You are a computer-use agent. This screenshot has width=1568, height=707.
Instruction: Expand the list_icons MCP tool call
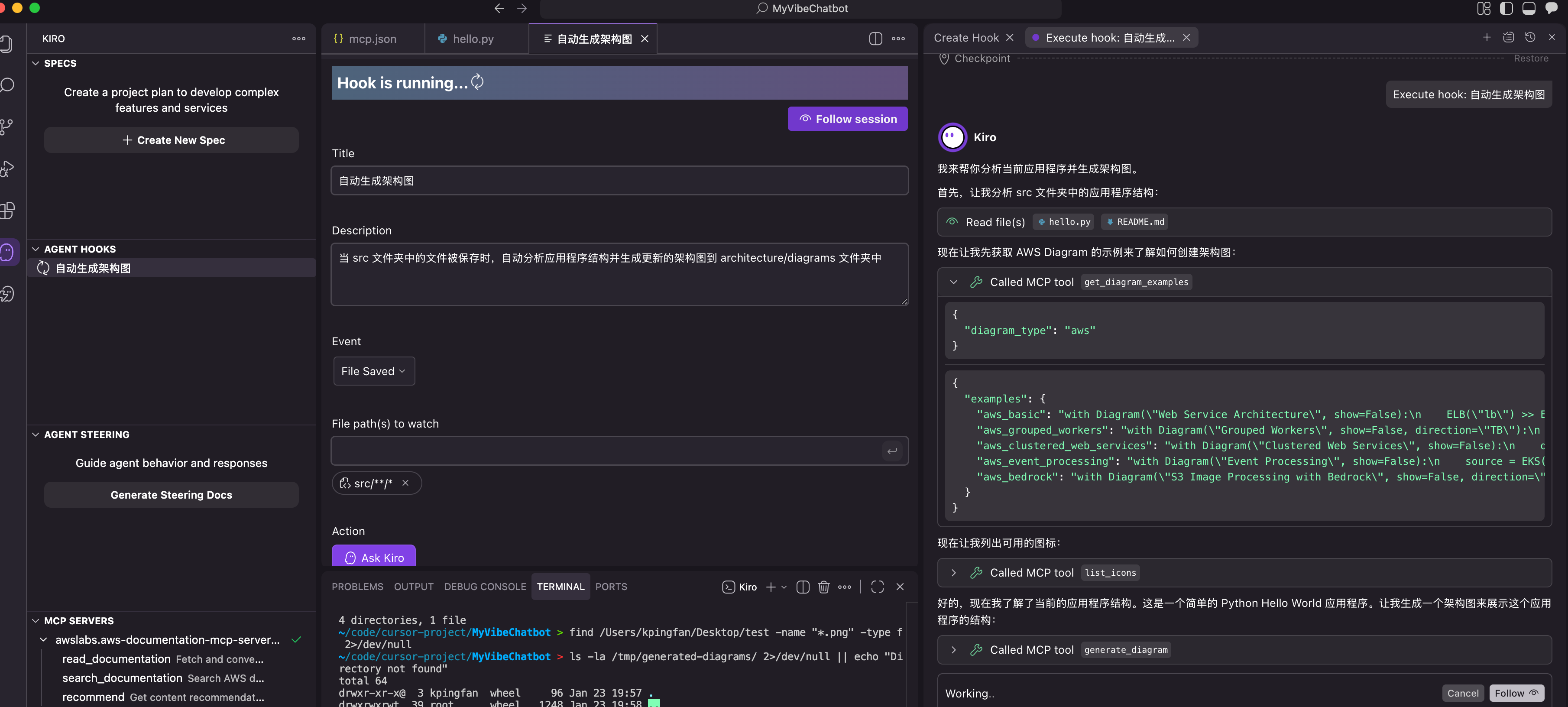coord(953,572)
